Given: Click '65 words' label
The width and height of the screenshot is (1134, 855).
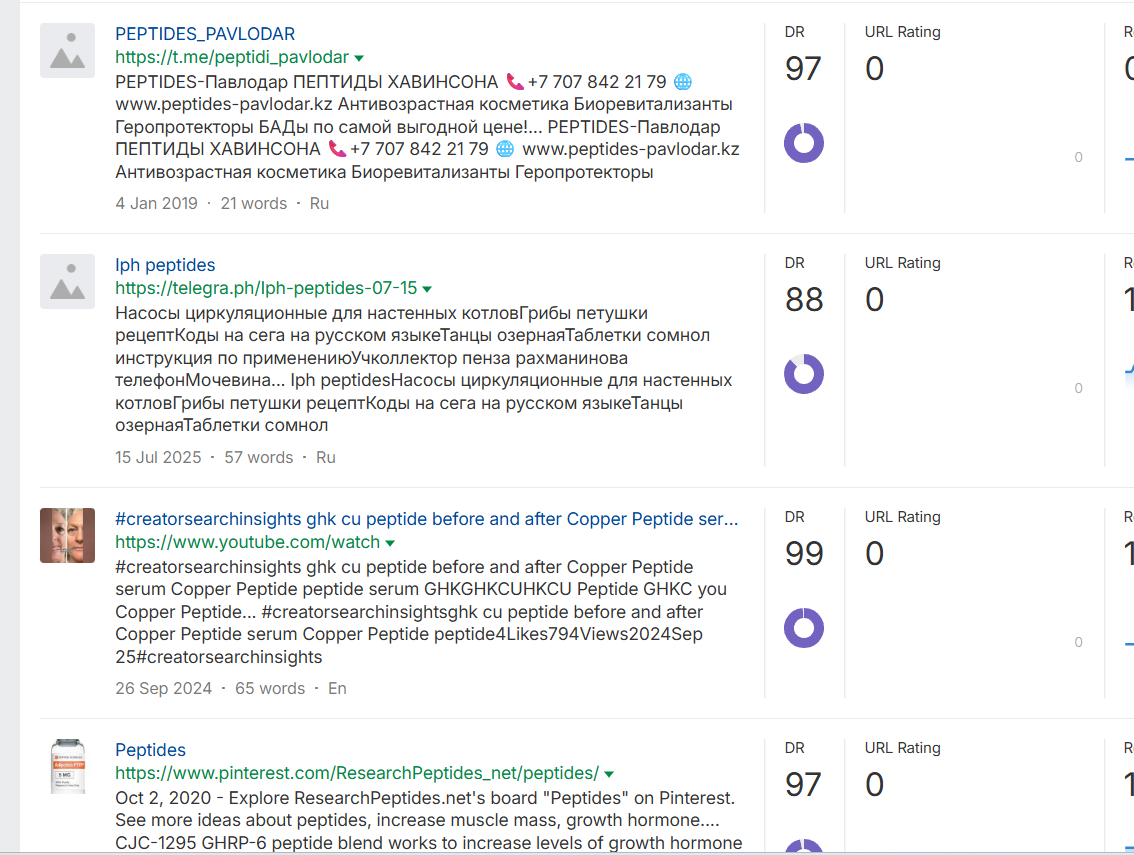Looking at the screenshot, I should (270, 688).
